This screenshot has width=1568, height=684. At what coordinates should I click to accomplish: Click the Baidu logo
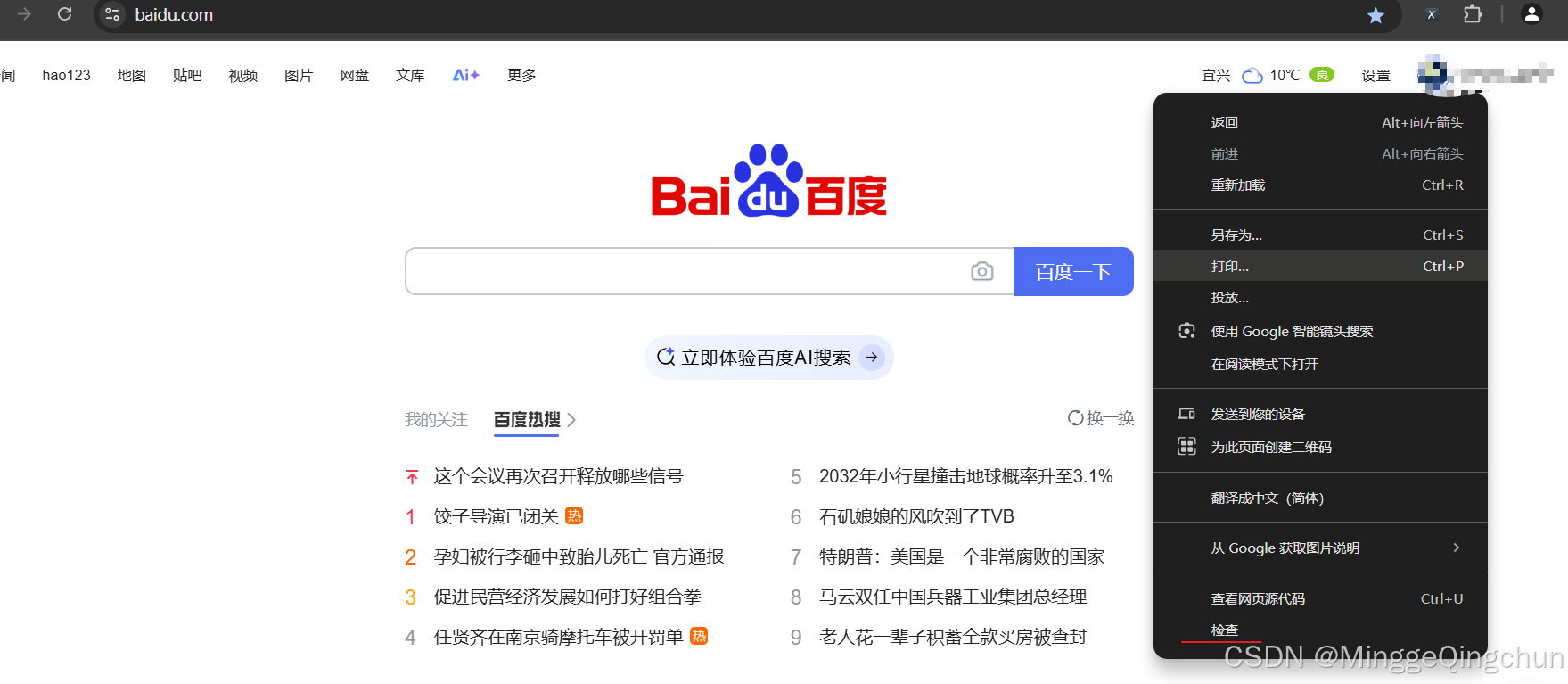click(x=768, y=181)
